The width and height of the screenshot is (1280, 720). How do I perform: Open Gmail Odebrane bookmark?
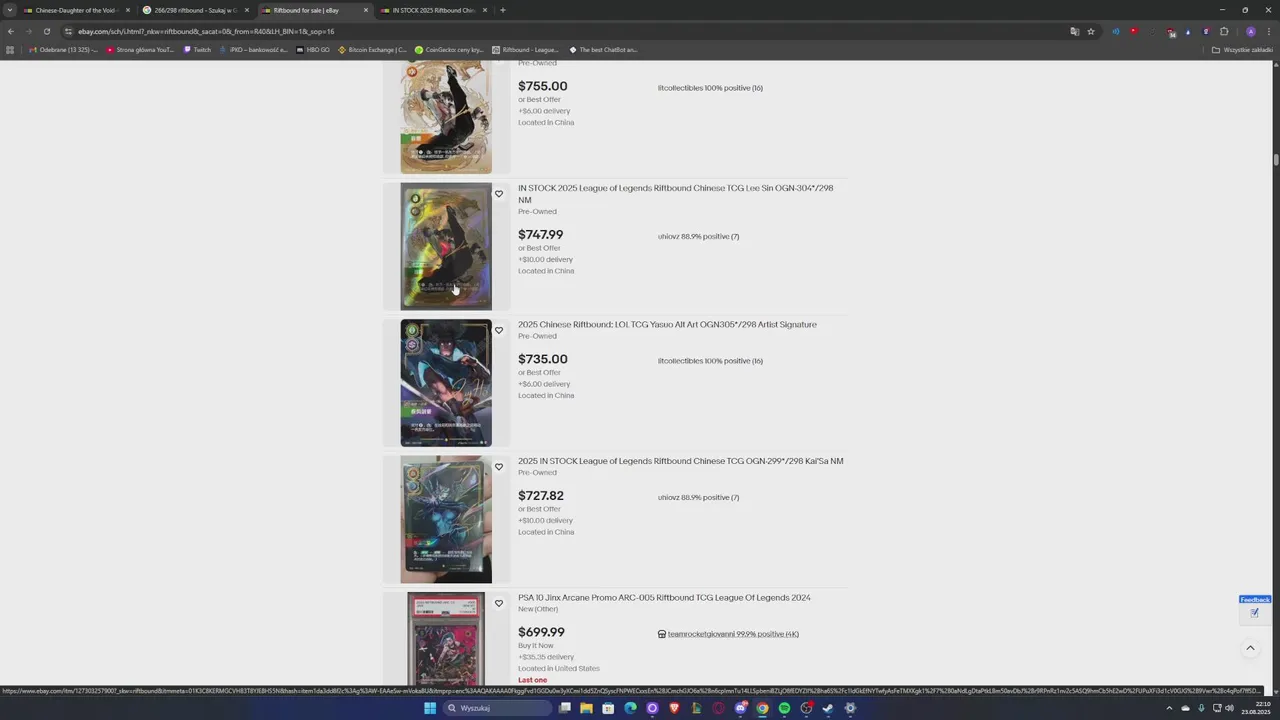(x=63, y=49)
